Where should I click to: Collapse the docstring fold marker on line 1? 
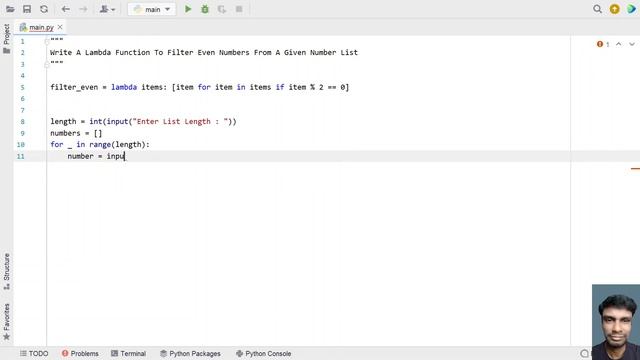point(47,41)
